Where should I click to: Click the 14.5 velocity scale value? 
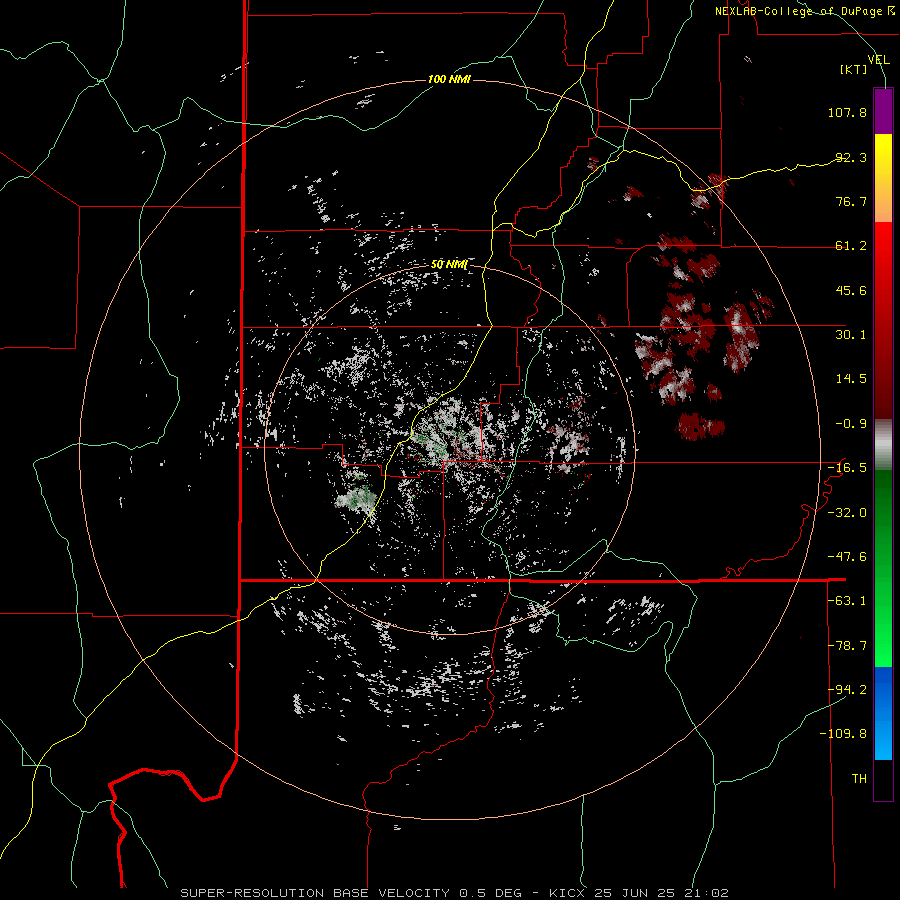[x=851, y=379]
